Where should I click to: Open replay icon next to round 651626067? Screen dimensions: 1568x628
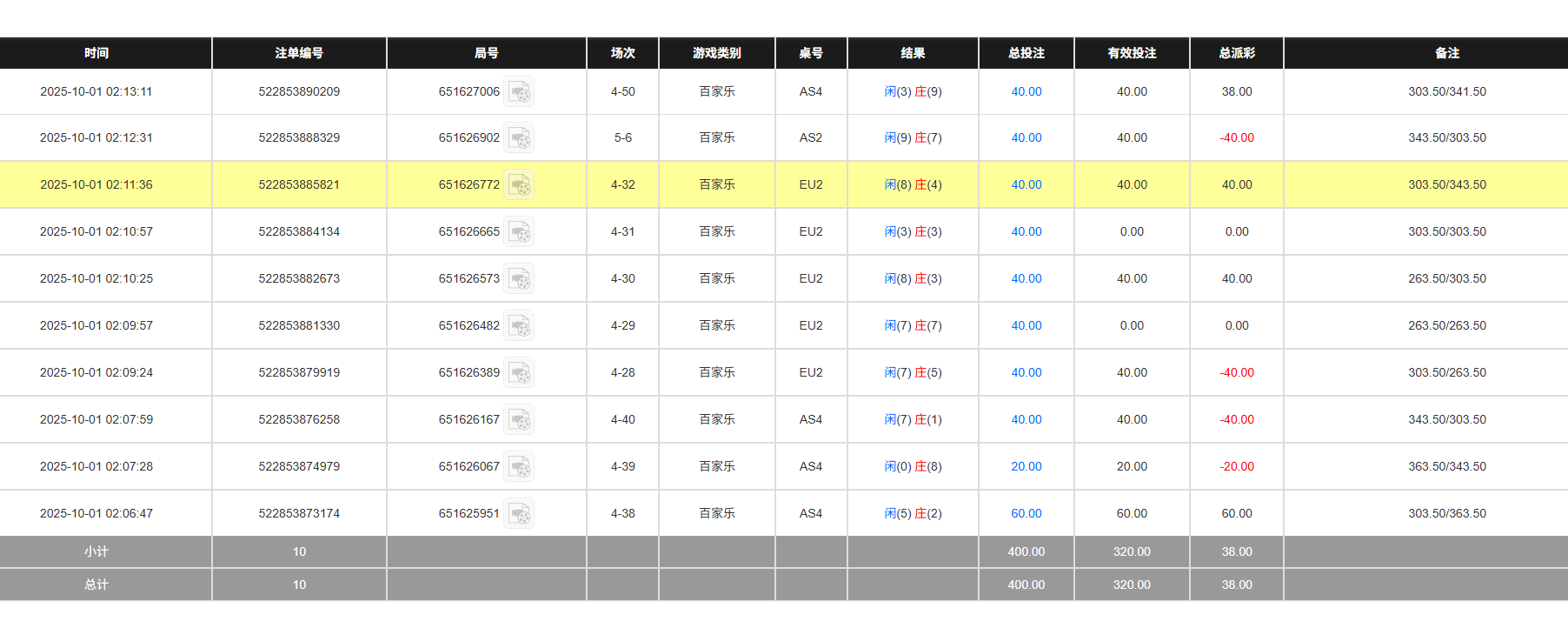pos(519,467)
